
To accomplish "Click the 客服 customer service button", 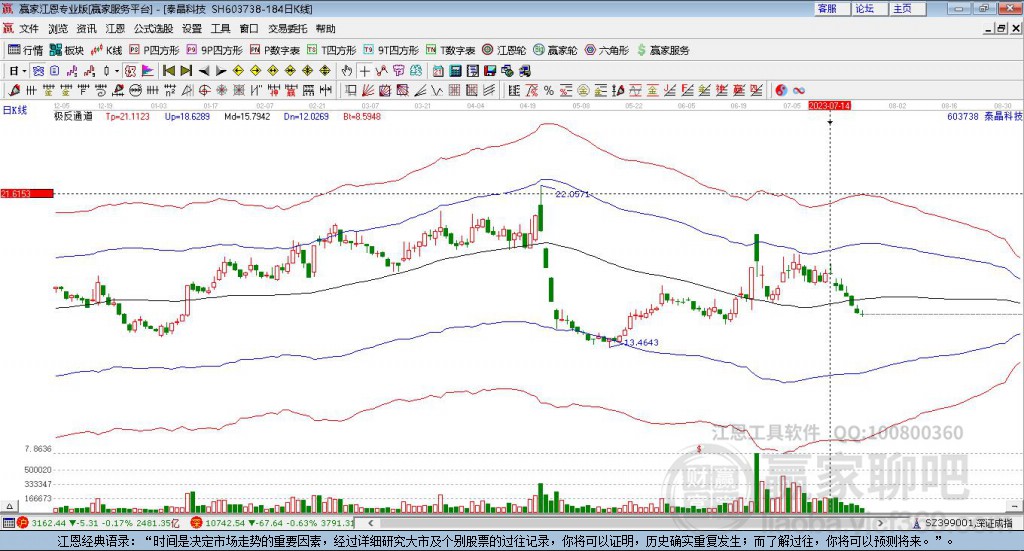I will coord(832,8).
